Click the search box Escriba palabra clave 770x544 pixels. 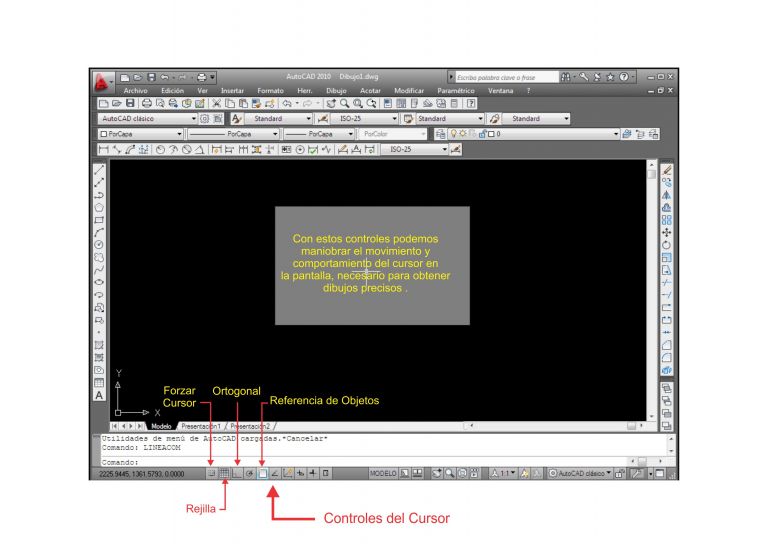click(507, 78)
